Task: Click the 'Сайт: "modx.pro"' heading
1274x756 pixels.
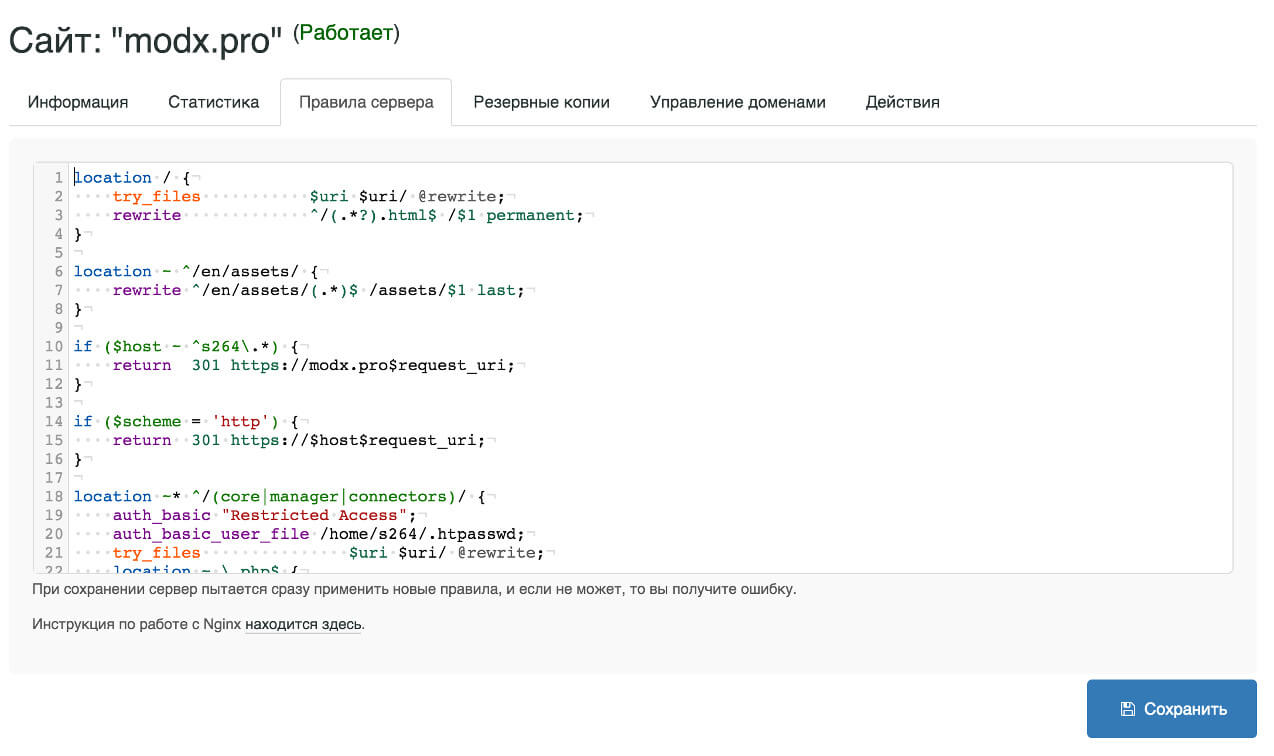Action: 146,41
